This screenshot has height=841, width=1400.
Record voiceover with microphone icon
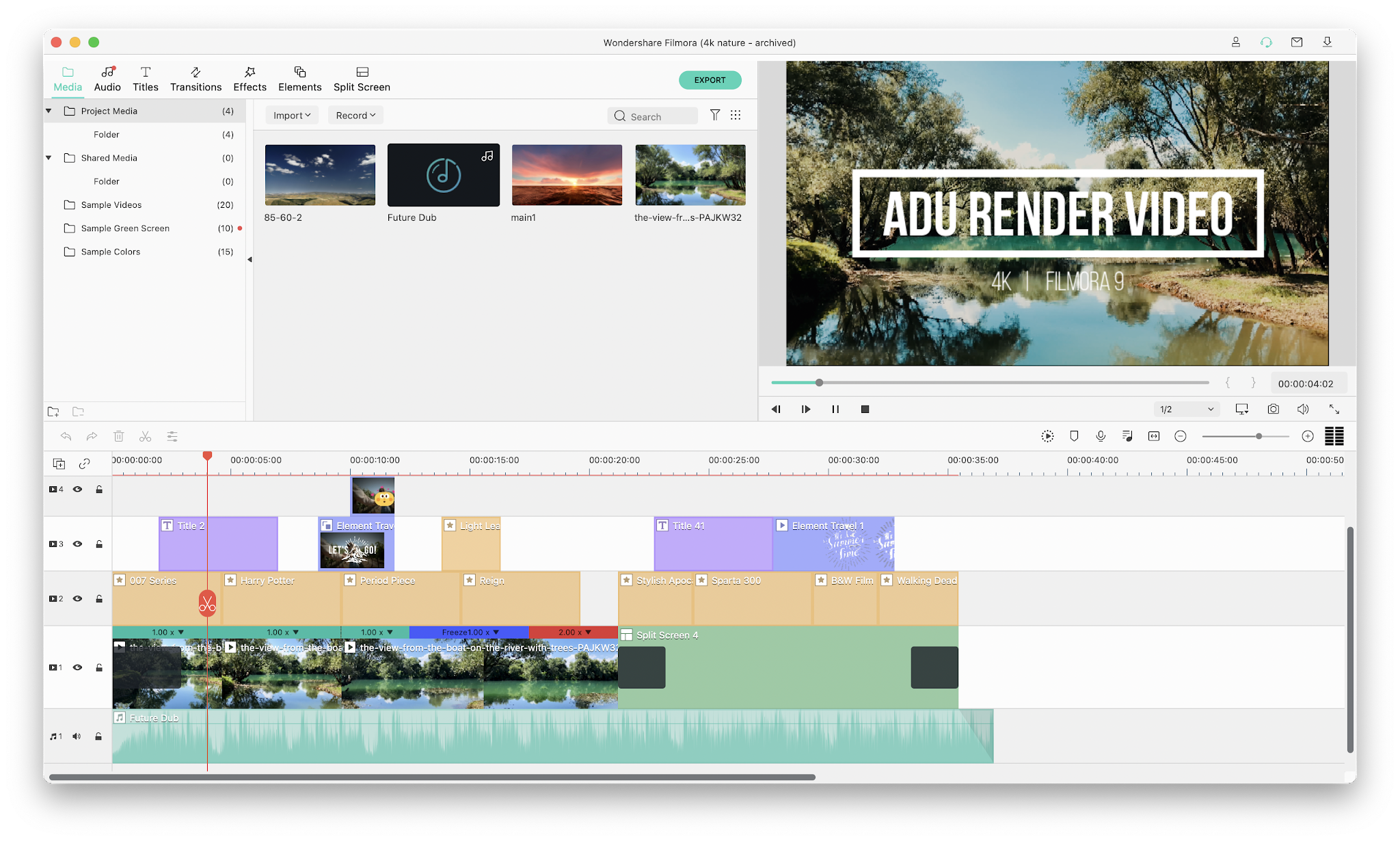(x=1101, y=436)
